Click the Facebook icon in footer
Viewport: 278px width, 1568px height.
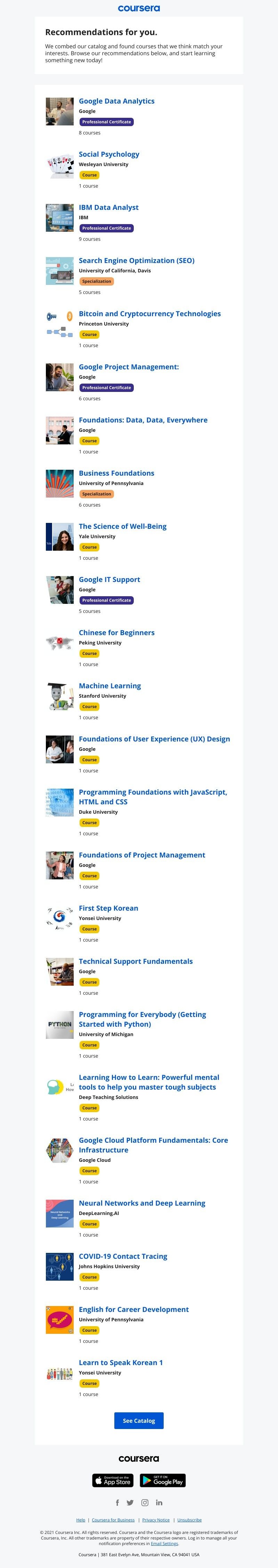click(x=117, y=1502)
